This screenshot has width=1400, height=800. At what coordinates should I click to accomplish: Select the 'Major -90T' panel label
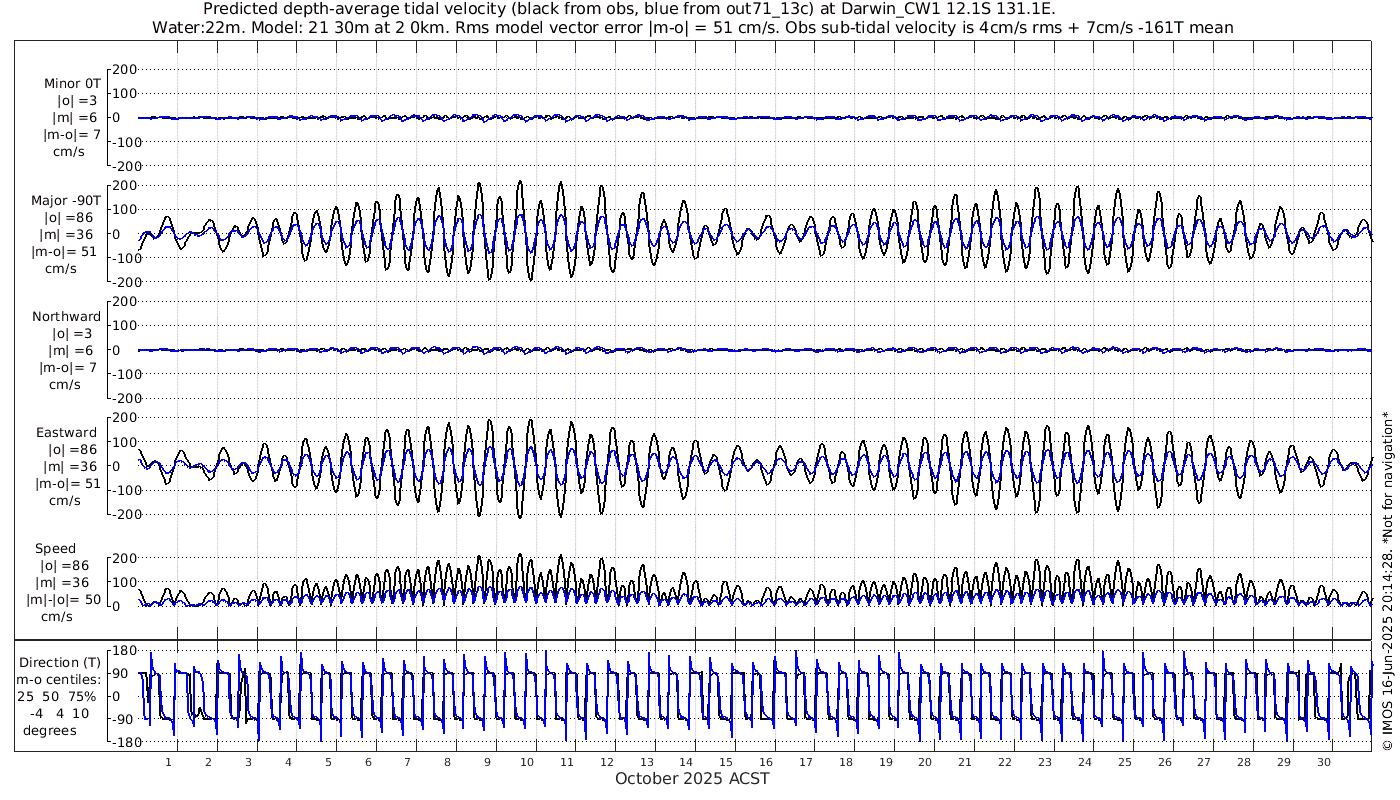66,200
